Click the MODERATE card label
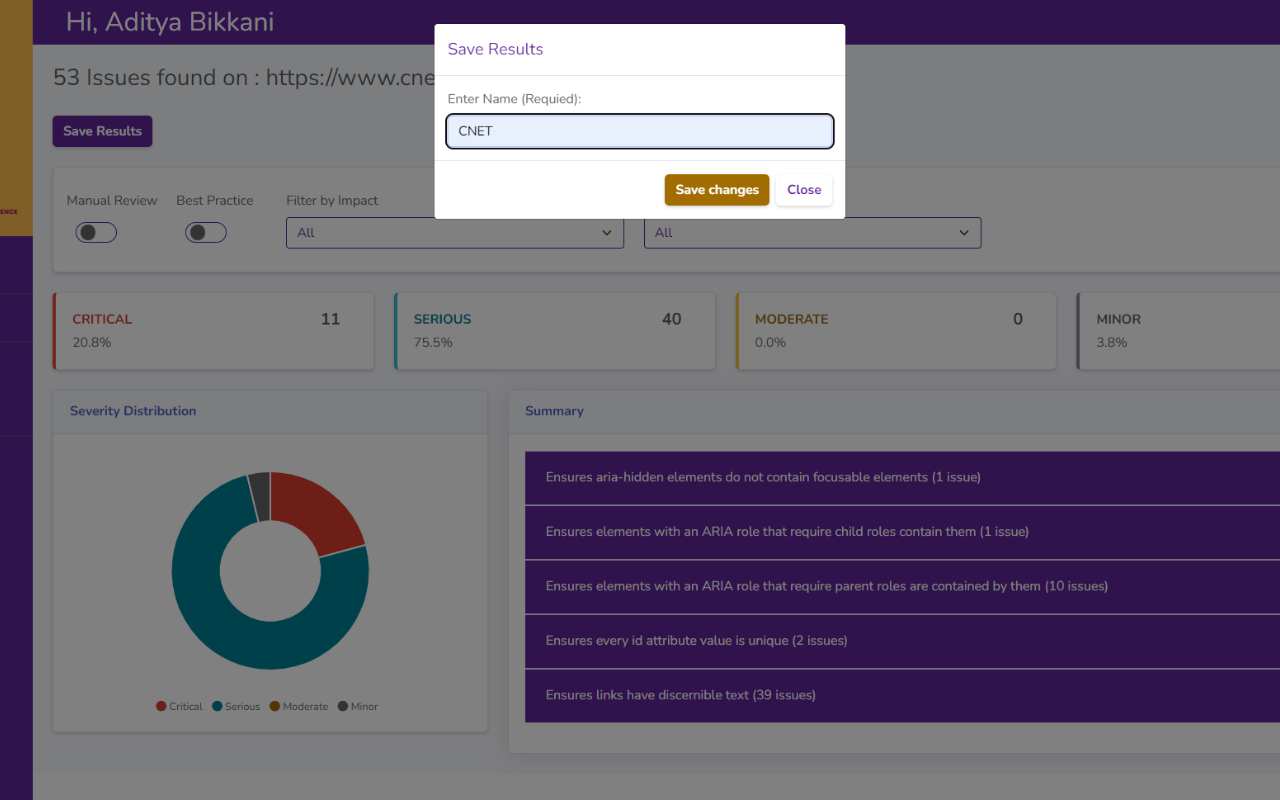1280x800 pixels. pos(792,319)
